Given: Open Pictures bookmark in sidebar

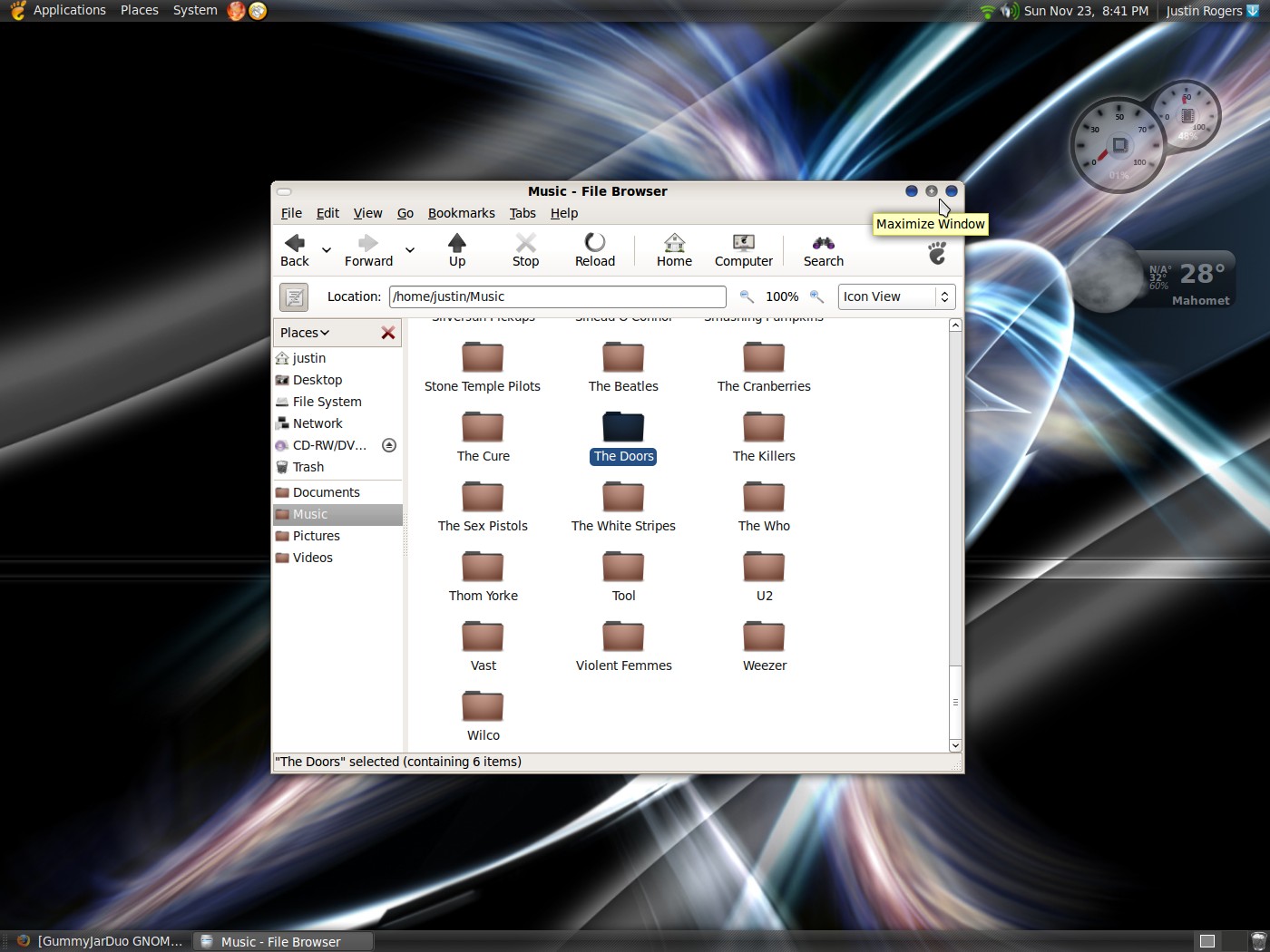Looking at the screenshot, I should [x=337, y=536].
